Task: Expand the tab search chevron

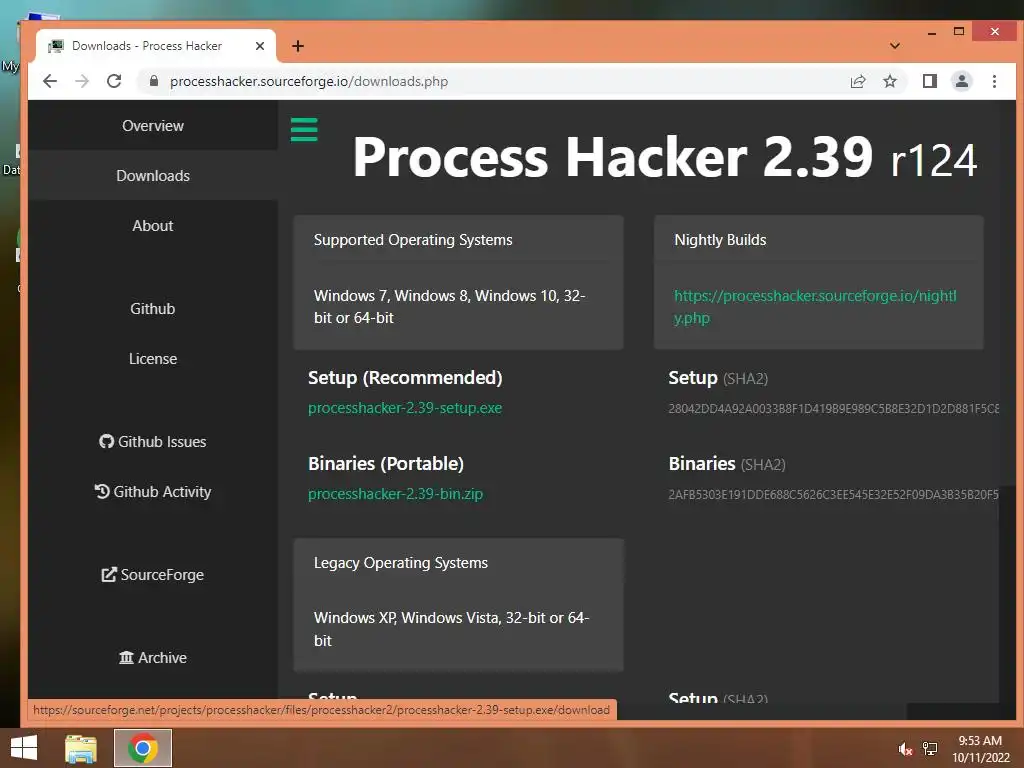Action: point(895,46)
